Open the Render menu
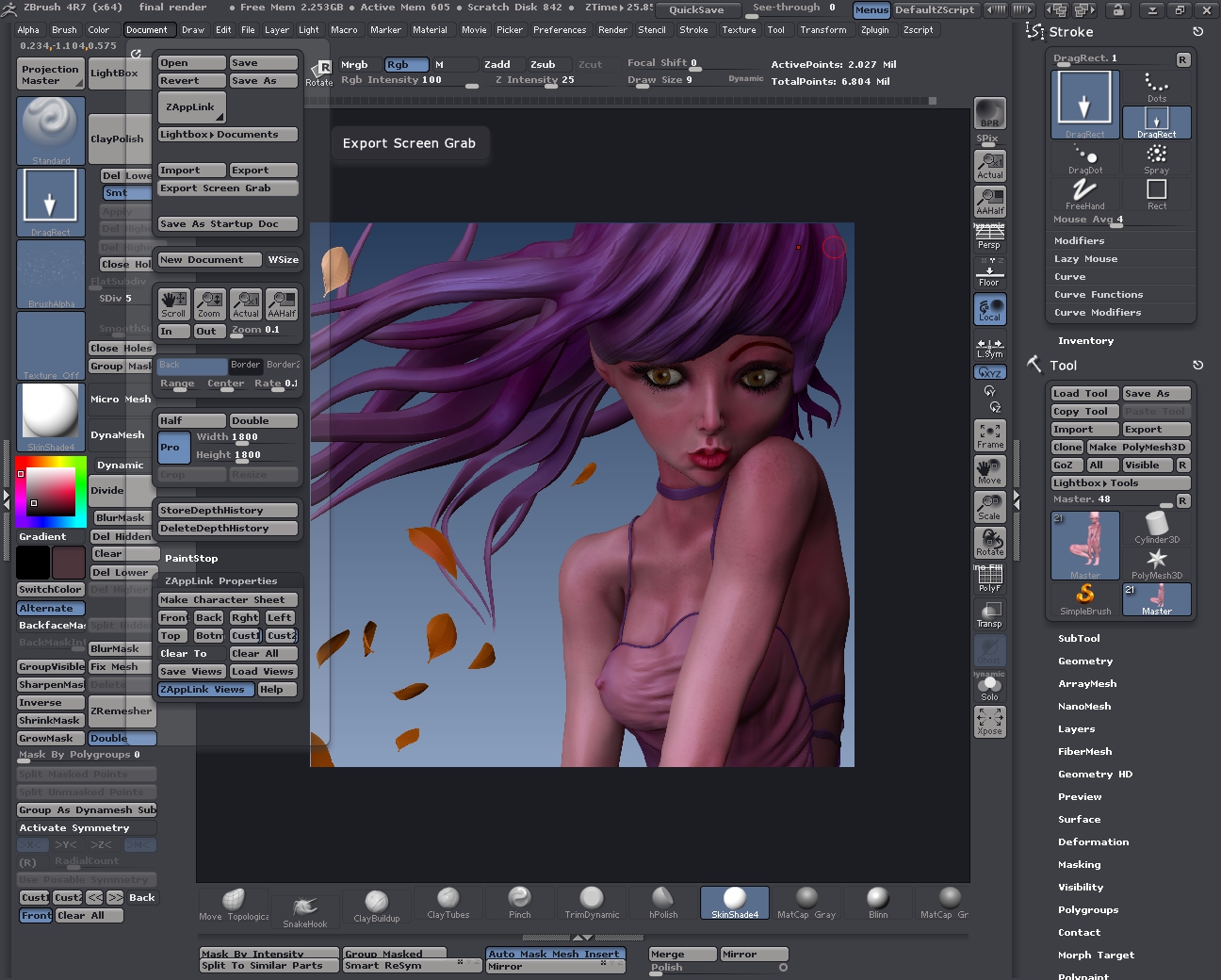 tap(612, 30)
